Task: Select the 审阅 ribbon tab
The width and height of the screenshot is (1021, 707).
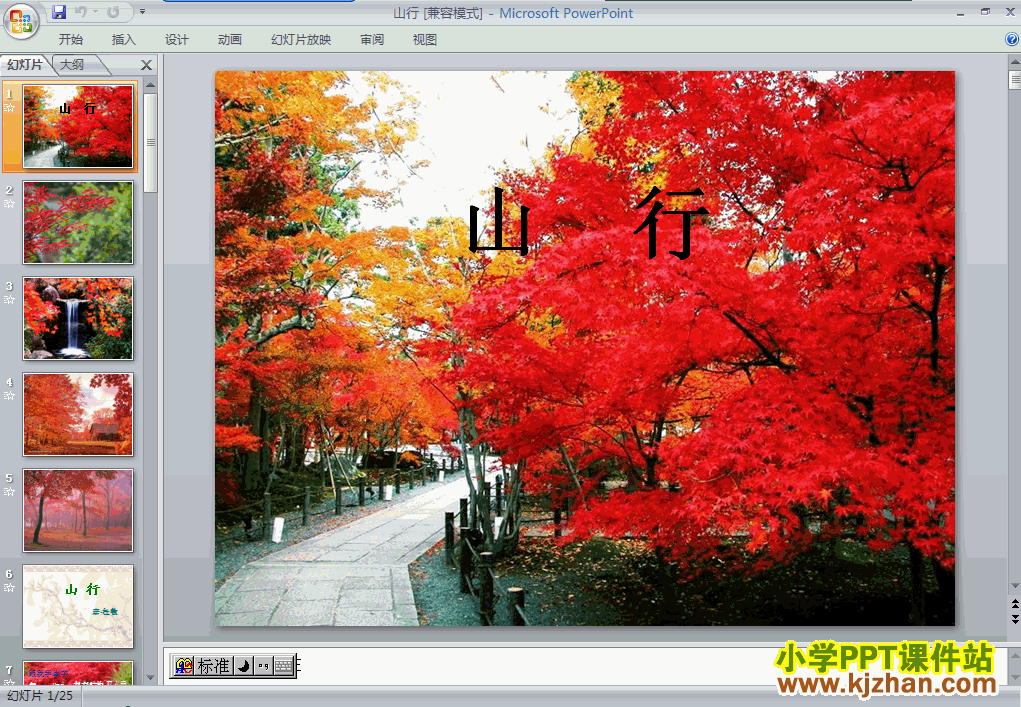Action: [372, 40]
